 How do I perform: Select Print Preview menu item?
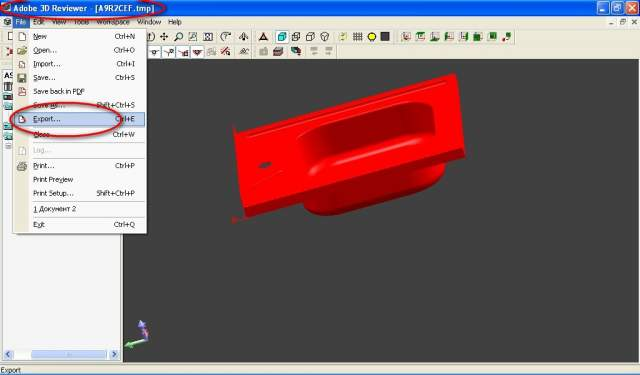coord(80,180)
